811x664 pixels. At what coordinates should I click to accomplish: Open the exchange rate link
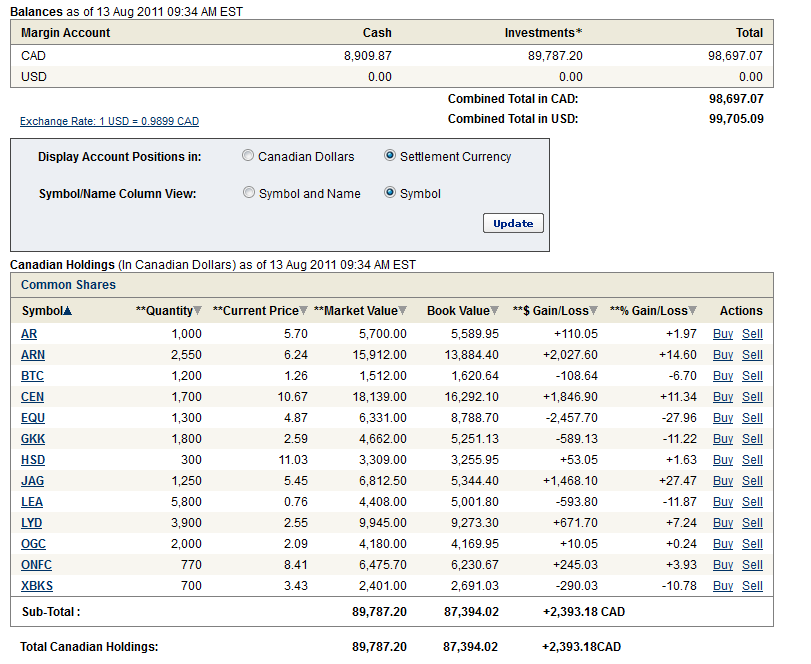click(109, 122)
